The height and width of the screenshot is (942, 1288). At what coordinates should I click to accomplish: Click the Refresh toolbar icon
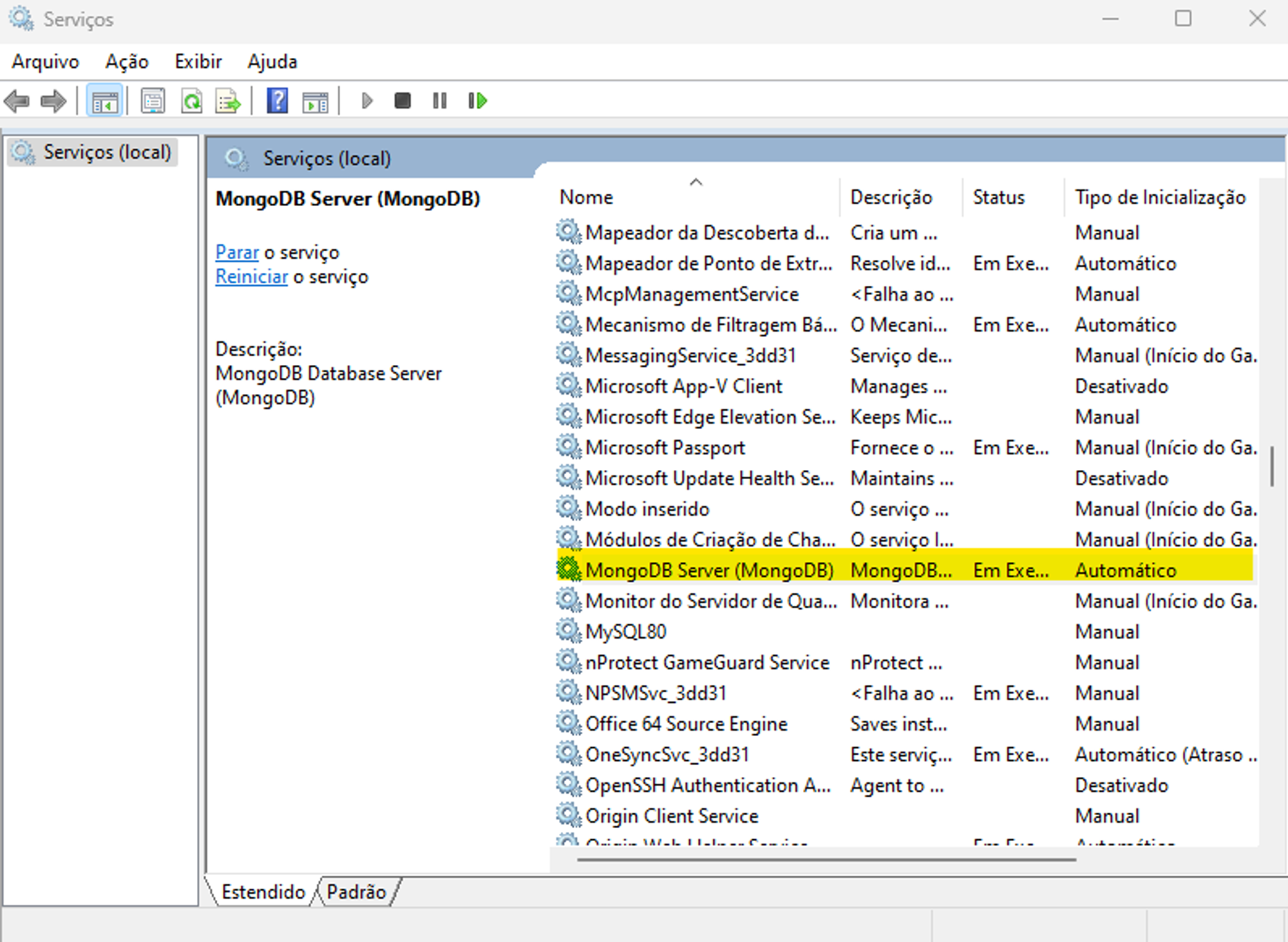click(191, 101)
